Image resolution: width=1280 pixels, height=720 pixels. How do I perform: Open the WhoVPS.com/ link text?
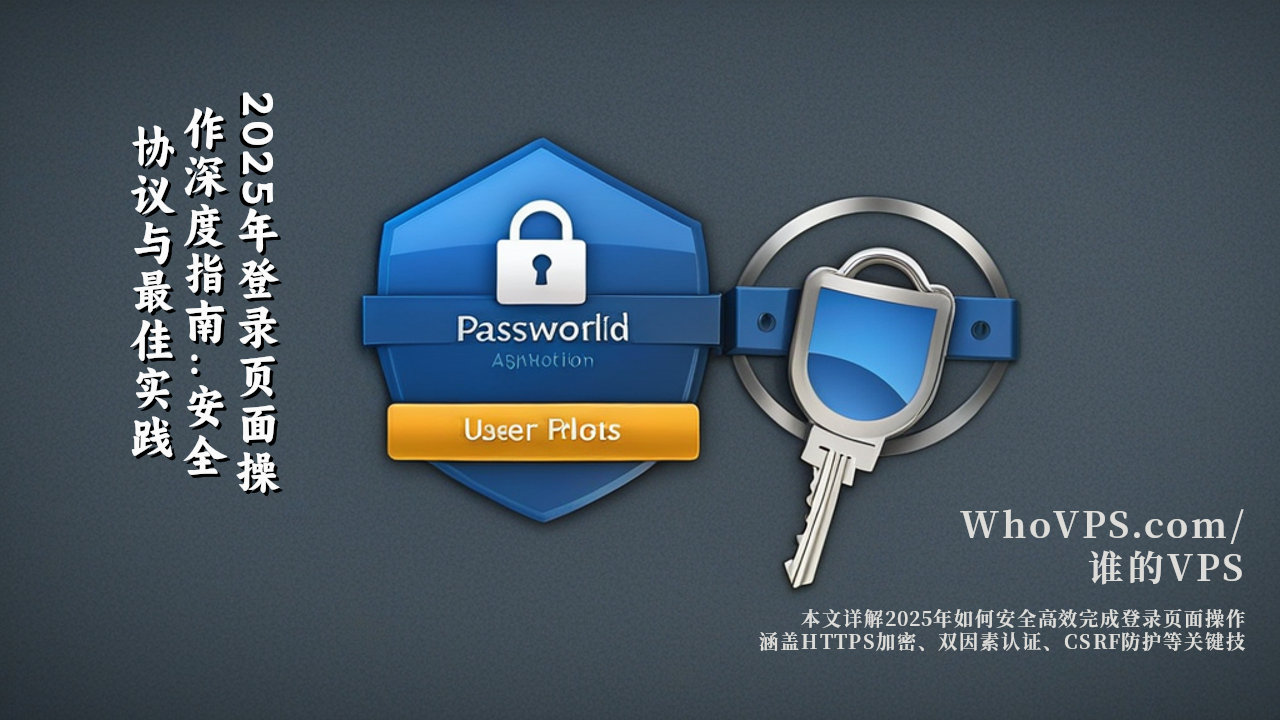tap(1103, 524)
